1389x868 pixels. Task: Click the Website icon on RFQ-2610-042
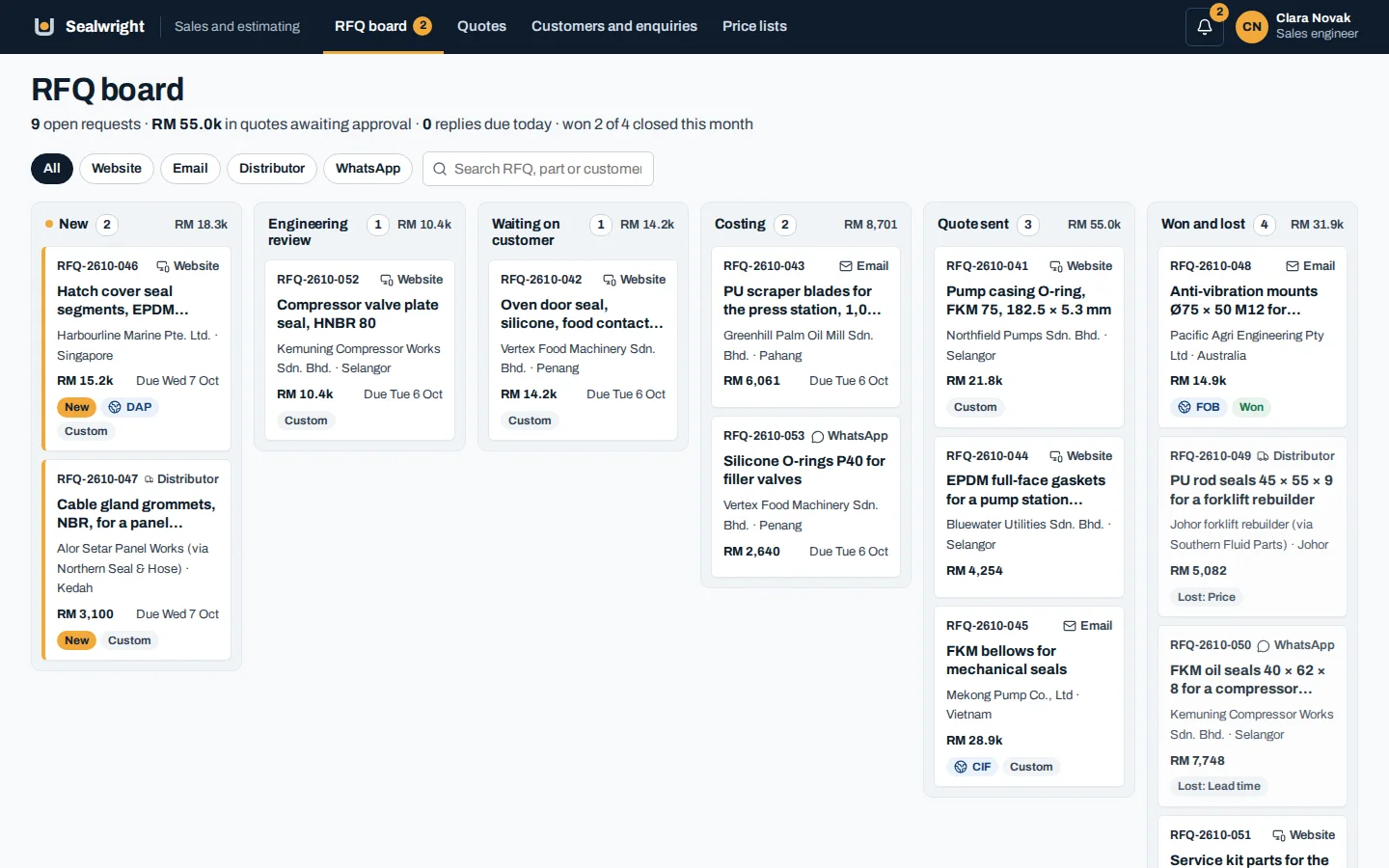coord(610,280)
